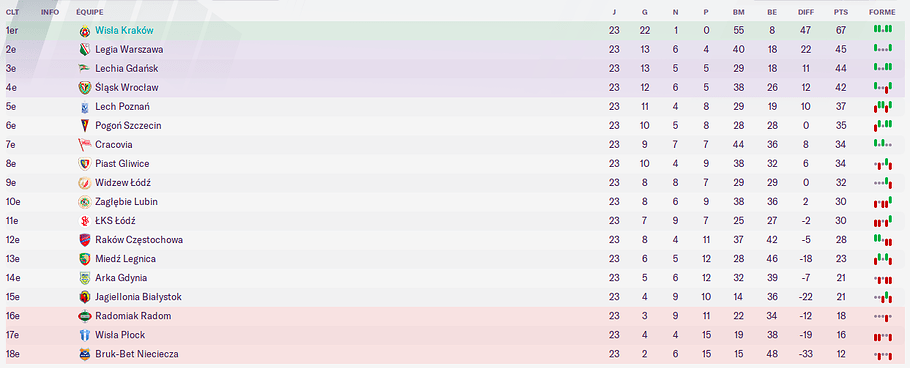This screenshot has height=368, width=910.
Task: Sort table by ÉQUIPE column header
Action: pos(86,12)
